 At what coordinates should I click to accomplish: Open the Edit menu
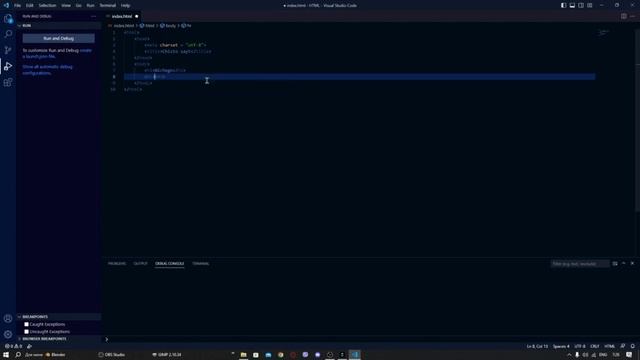point(30,5)
